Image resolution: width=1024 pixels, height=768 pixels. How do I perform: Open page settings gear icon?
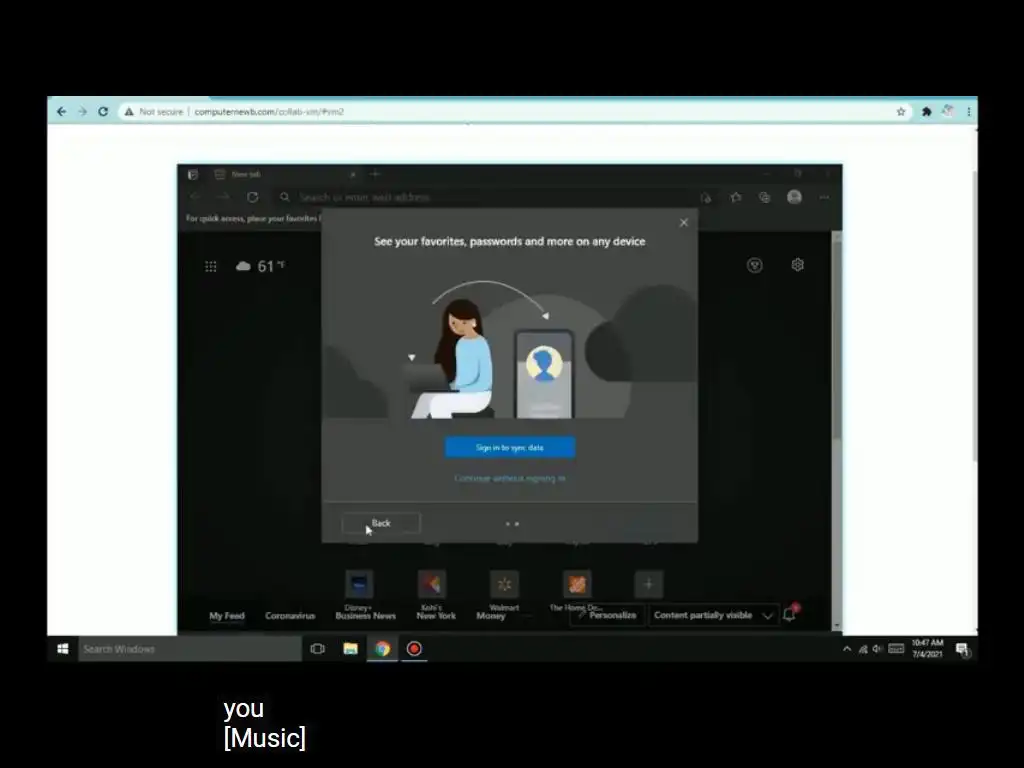797,264
